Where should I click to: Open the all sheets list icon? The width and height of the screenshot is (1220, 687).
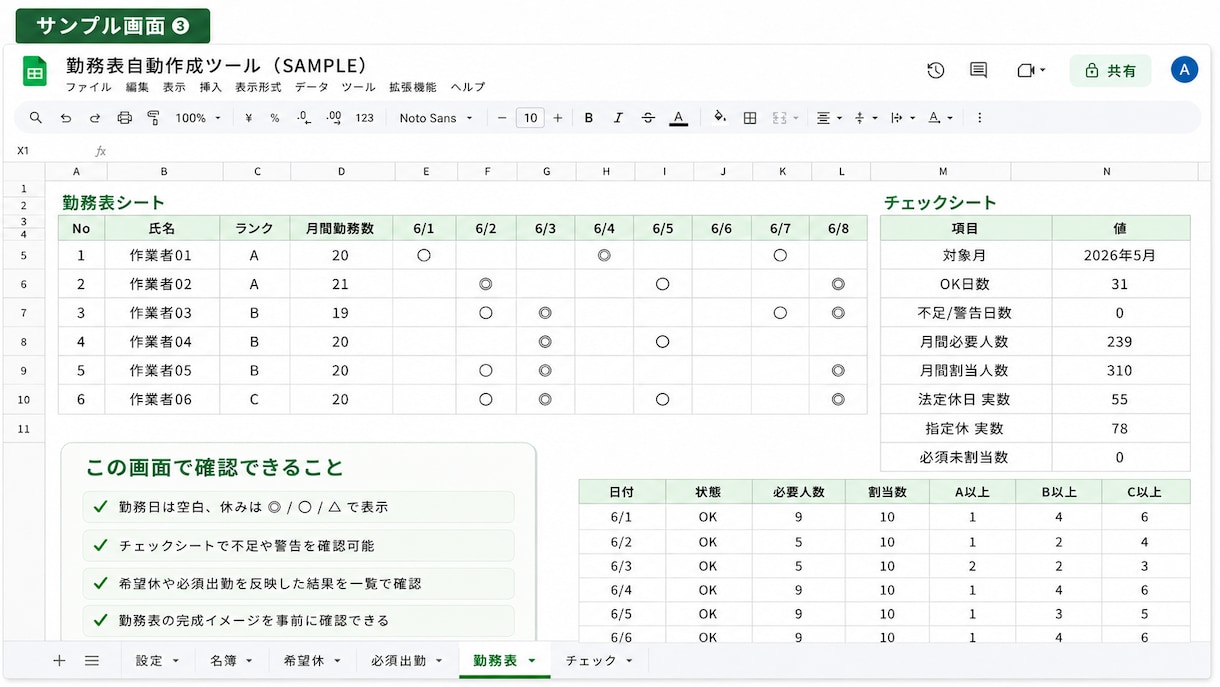pos(92,661)
